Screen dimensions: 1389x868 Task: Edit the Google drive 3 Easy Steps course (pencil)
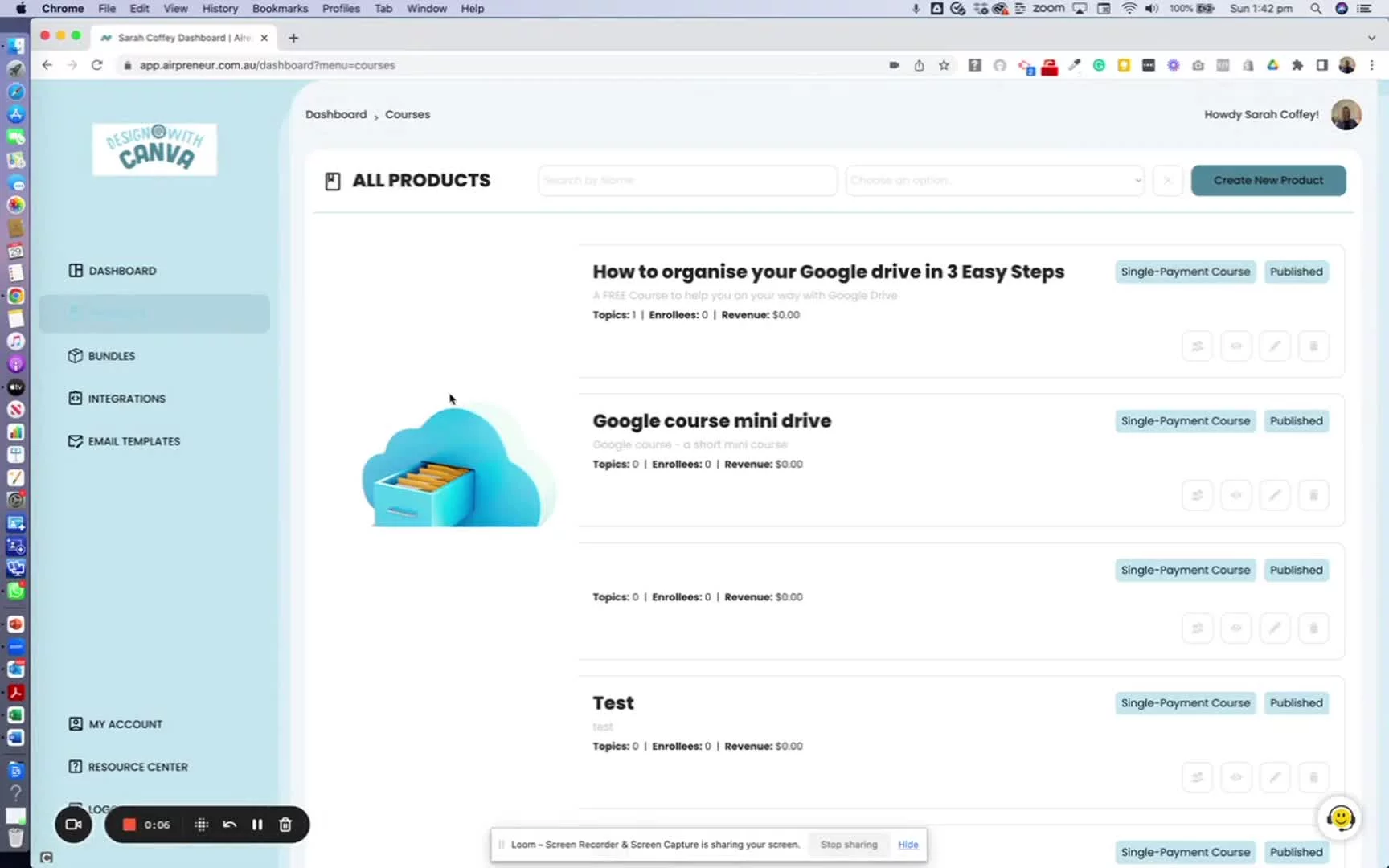(x=1275, y=346)
